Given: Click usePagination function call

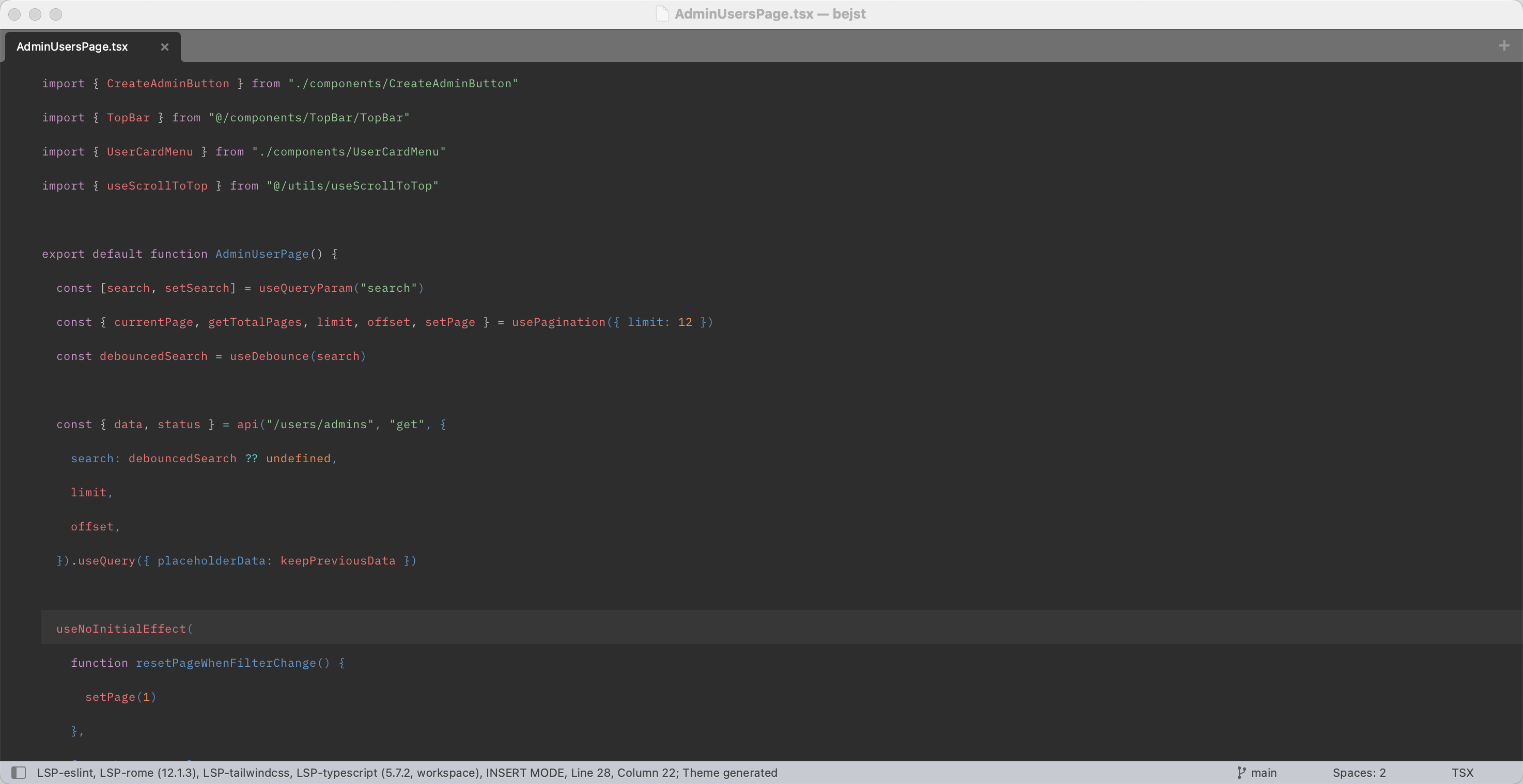Looking at the screenshot, I should tap(558, 322).
